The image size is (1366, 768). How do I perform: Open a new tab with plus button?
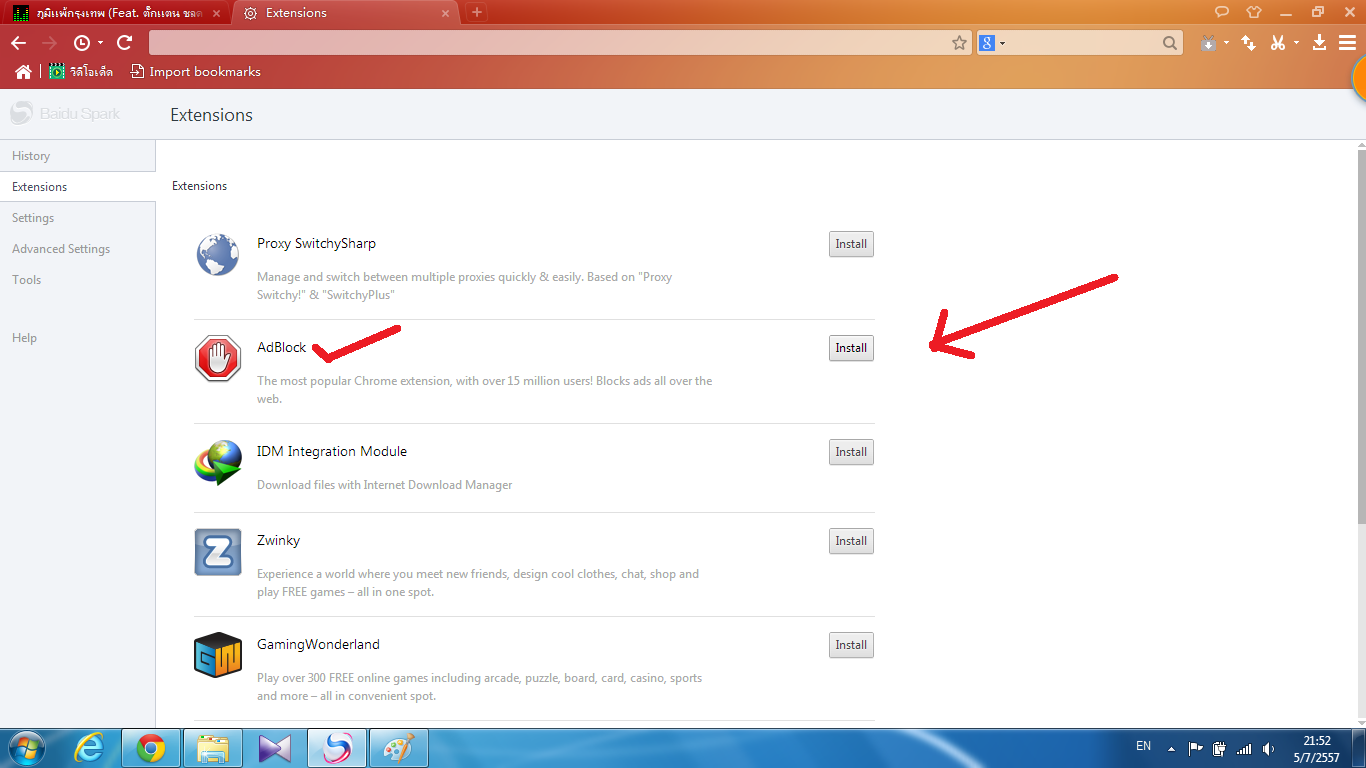pos(477,13)
